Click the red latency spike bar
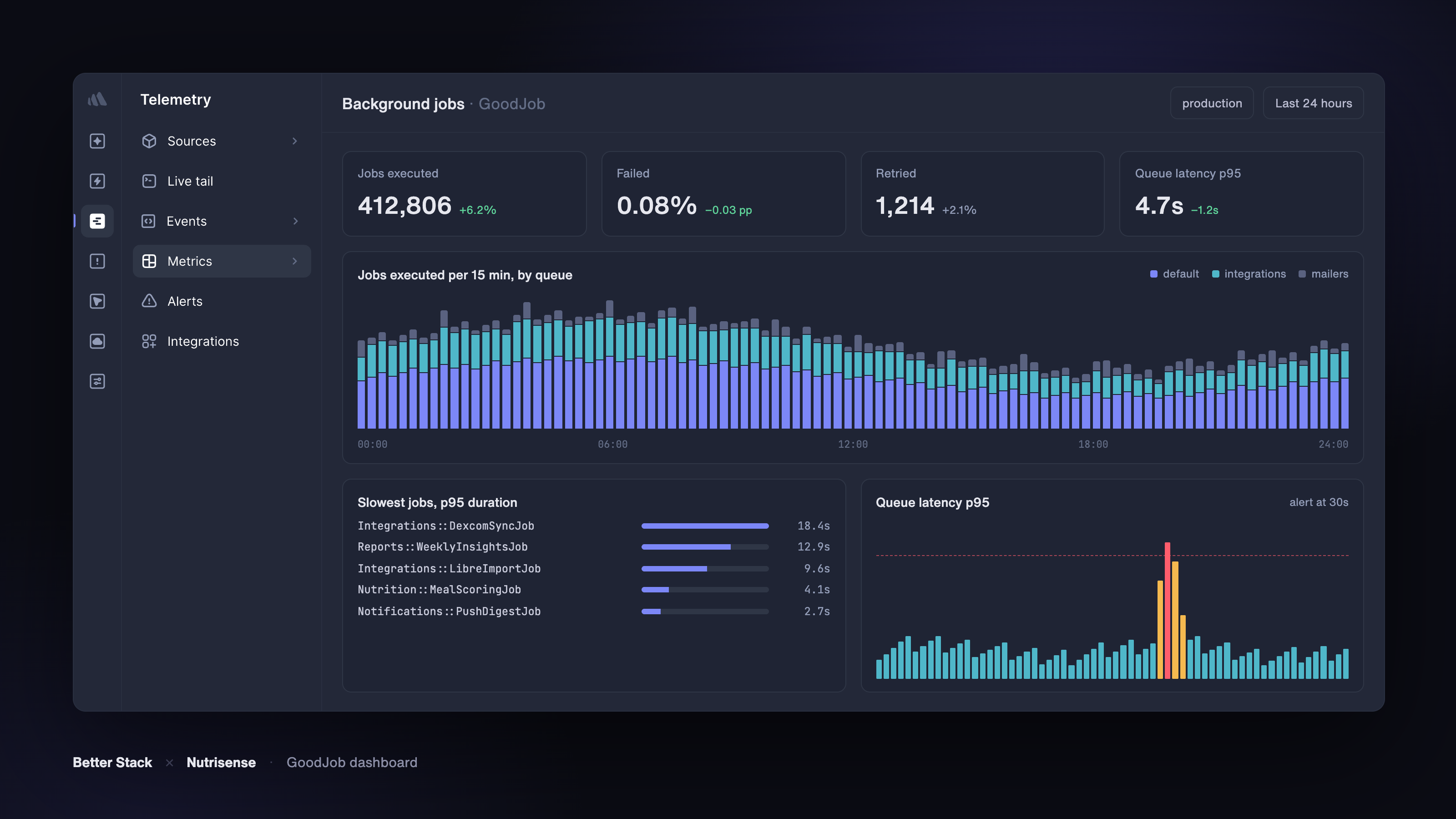The image size is (1456, 819). coord(1167,611)
